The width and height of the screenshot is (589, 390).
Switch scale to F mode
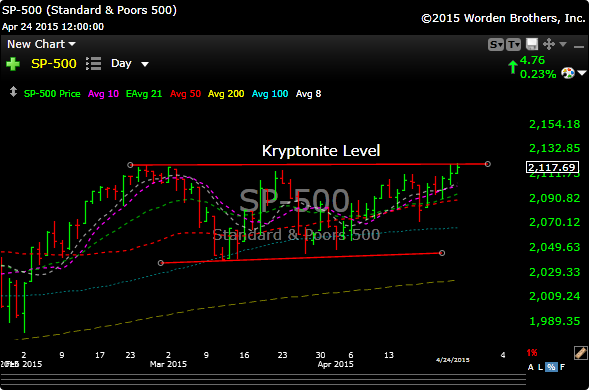click(562, 367)
